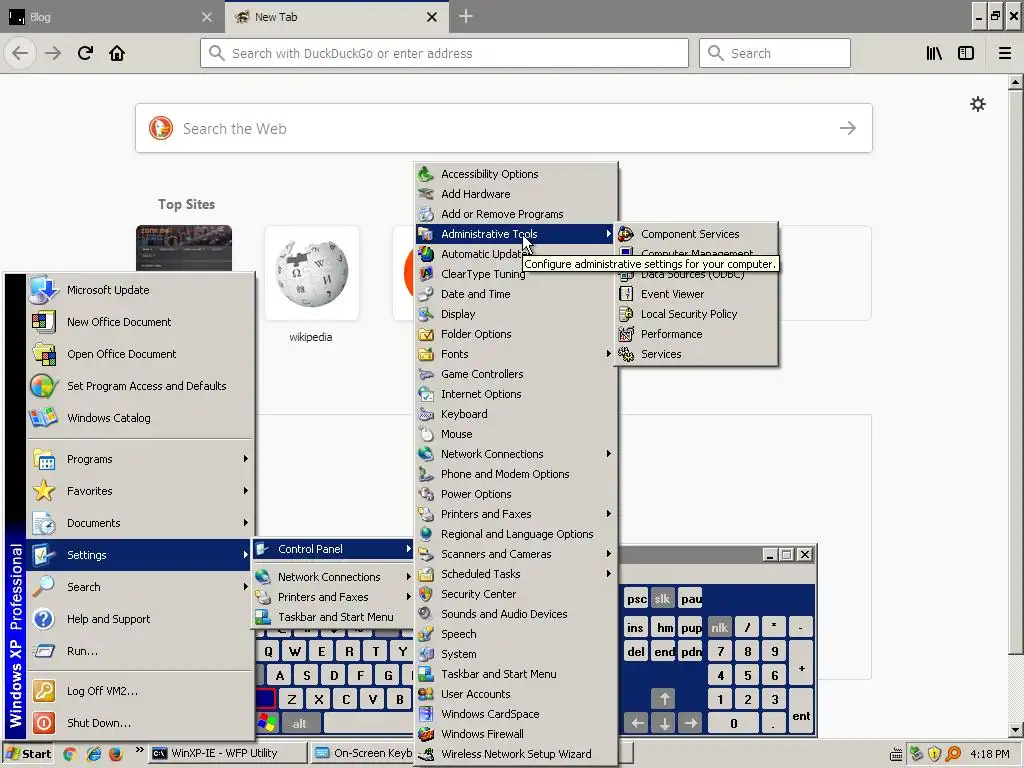
Task: Open Regional and Language Options
Action: [x=516, y=534]
